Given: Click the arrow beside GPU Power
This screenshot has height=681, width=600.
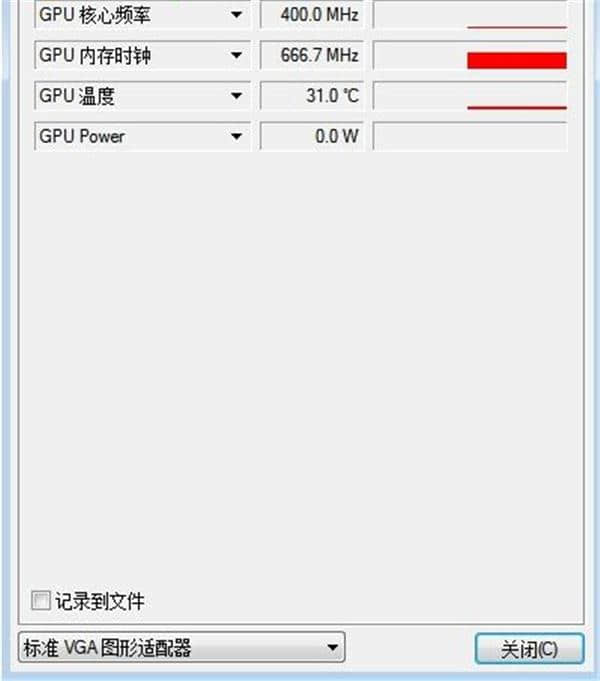Looking at the screenshot, I should (236, 136).
